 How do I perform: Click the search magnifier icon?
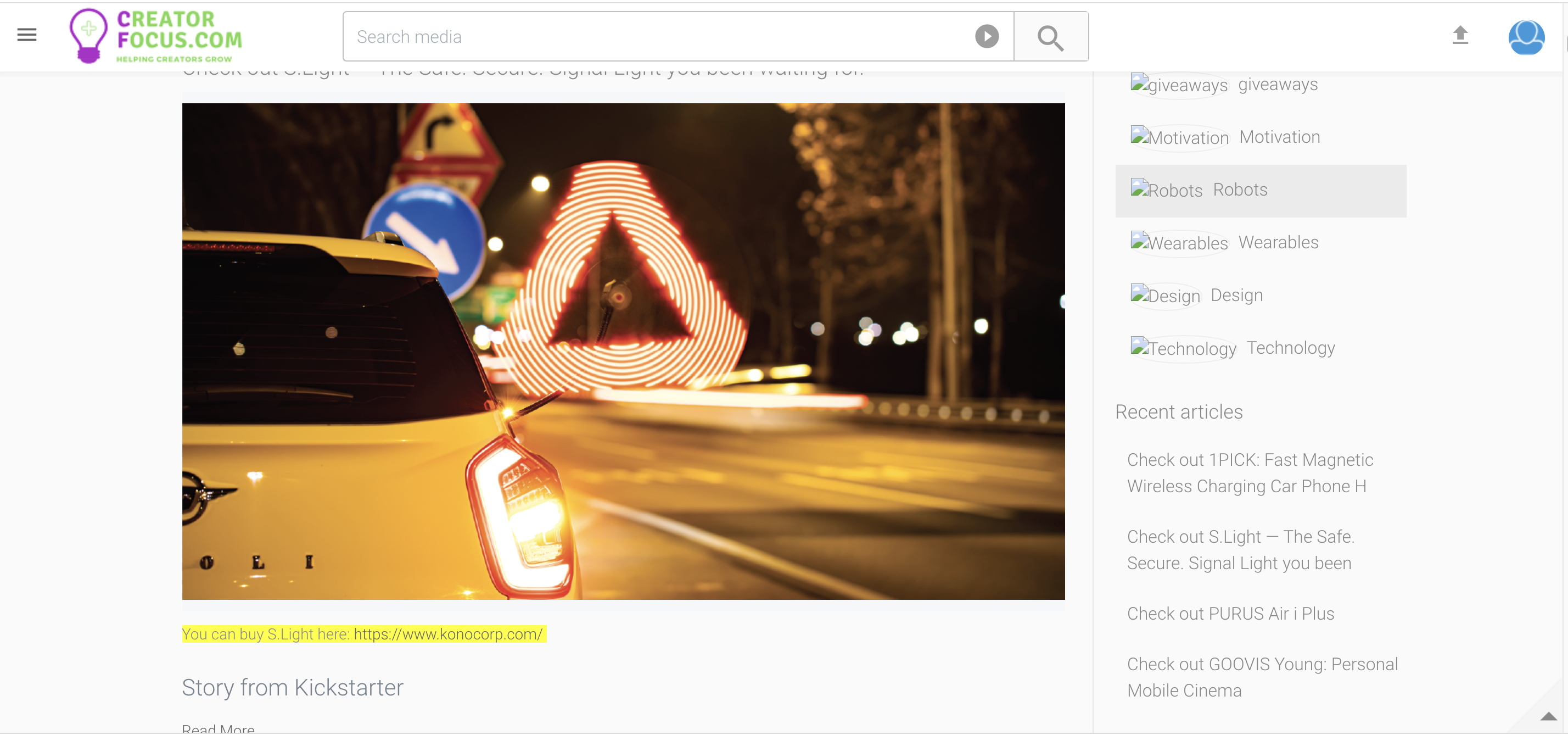(x=1051, y=37)
